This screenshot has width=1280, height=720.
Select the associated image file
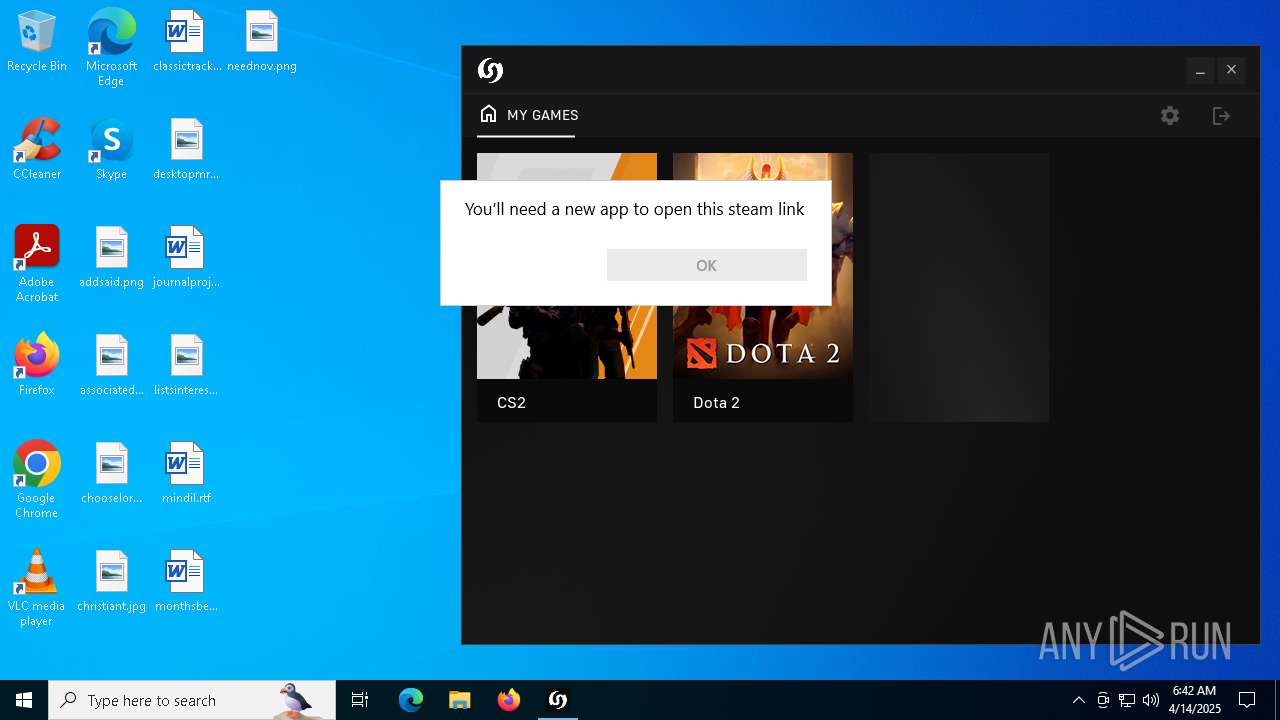pos(111,366)
